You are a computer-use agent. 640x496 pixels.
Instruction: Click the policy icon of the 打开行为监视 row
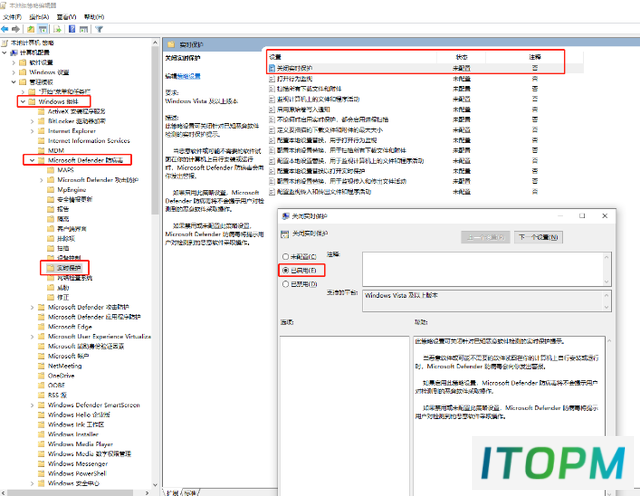(x=272, y=79)
